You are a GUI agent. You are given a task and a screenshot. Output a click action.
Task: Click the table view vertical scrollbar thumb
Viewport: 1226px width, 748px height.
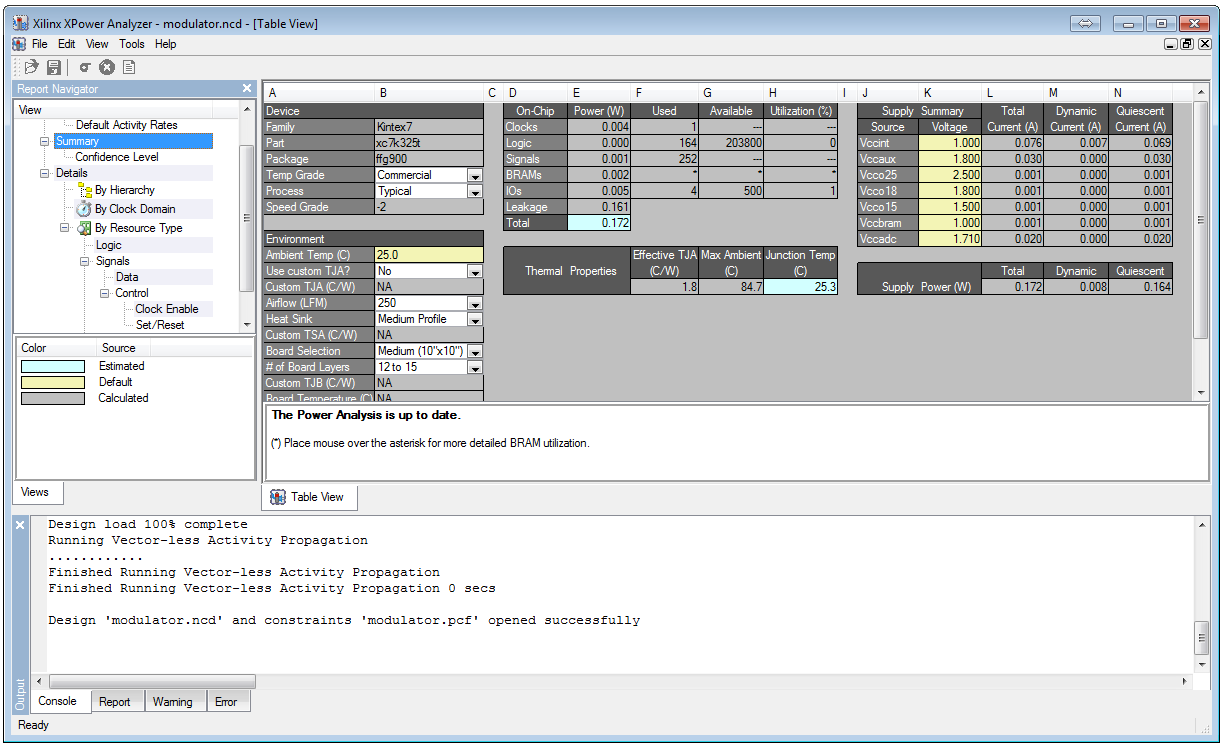point(1202,221)
